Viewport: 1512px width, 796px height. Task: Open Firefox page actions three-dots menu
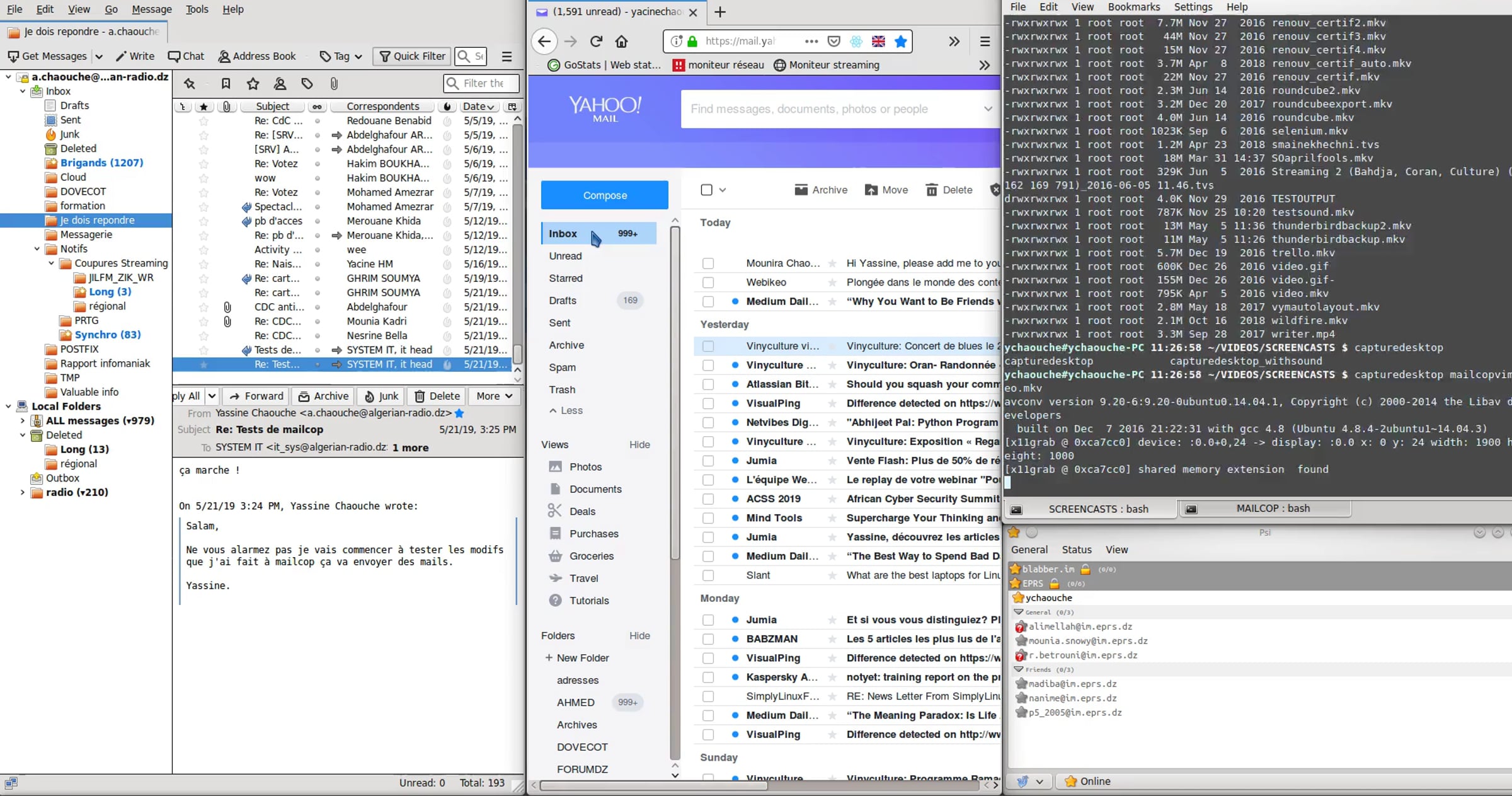pos(811,42)
